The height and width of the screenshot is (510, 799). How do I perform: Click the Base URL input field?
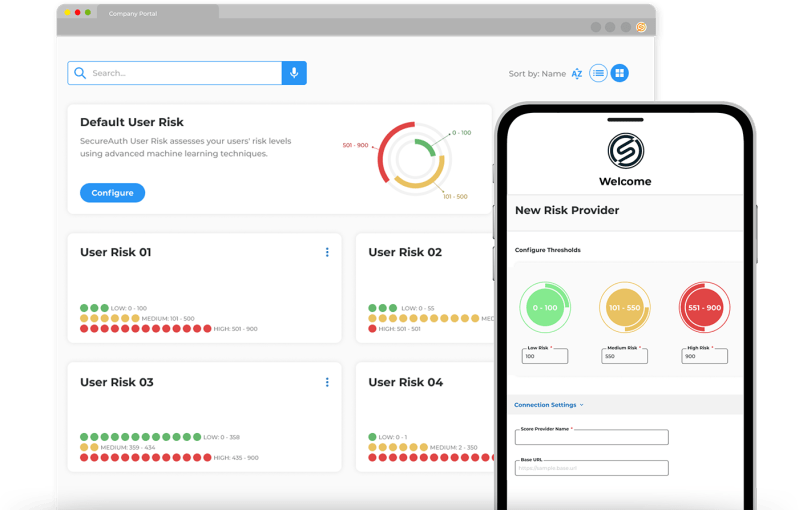point(592,468)
